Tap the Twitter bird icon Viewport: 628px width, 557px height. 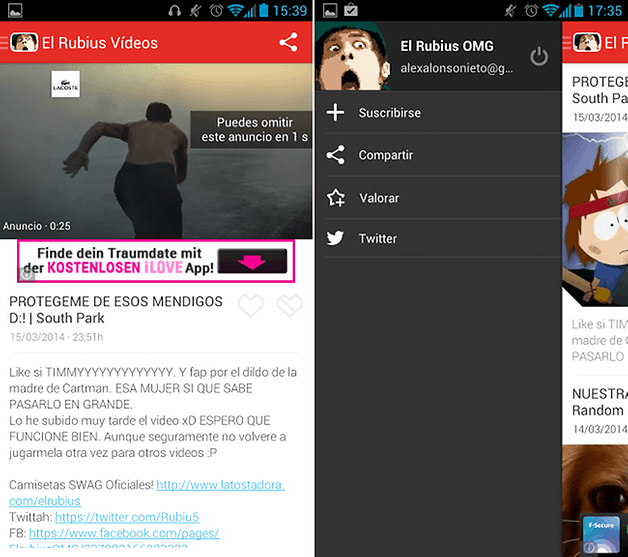[335, 238]
